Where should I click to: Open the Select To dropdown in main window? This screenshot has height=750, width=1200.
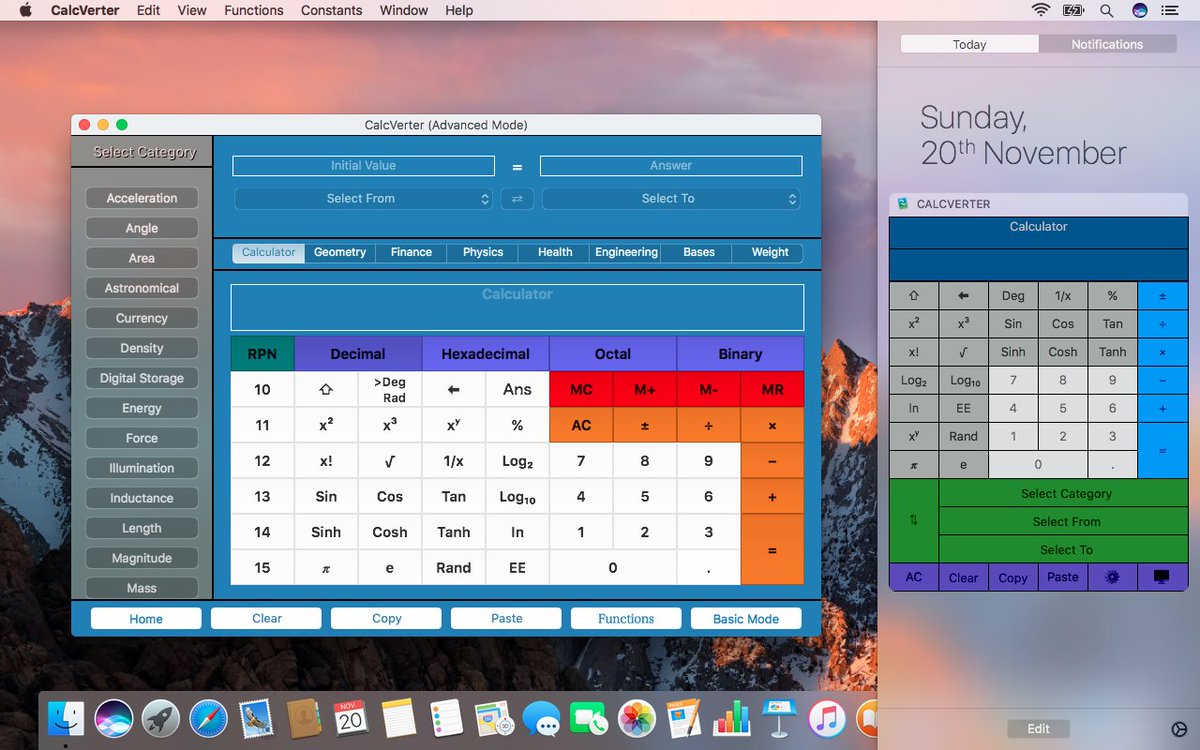pos(671,199)
